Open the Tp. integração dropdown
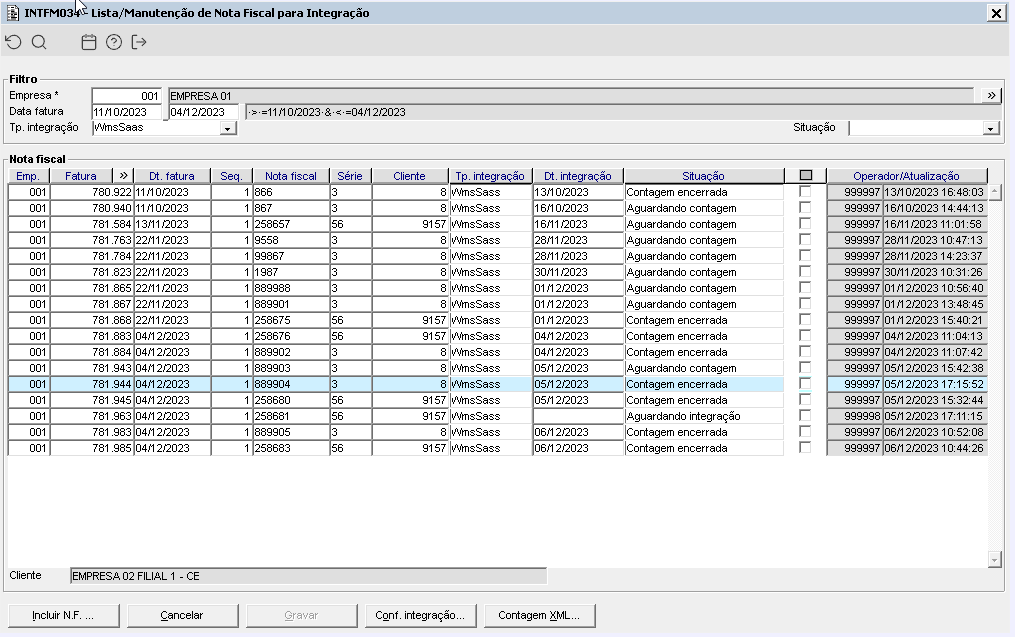 point(227,128)
